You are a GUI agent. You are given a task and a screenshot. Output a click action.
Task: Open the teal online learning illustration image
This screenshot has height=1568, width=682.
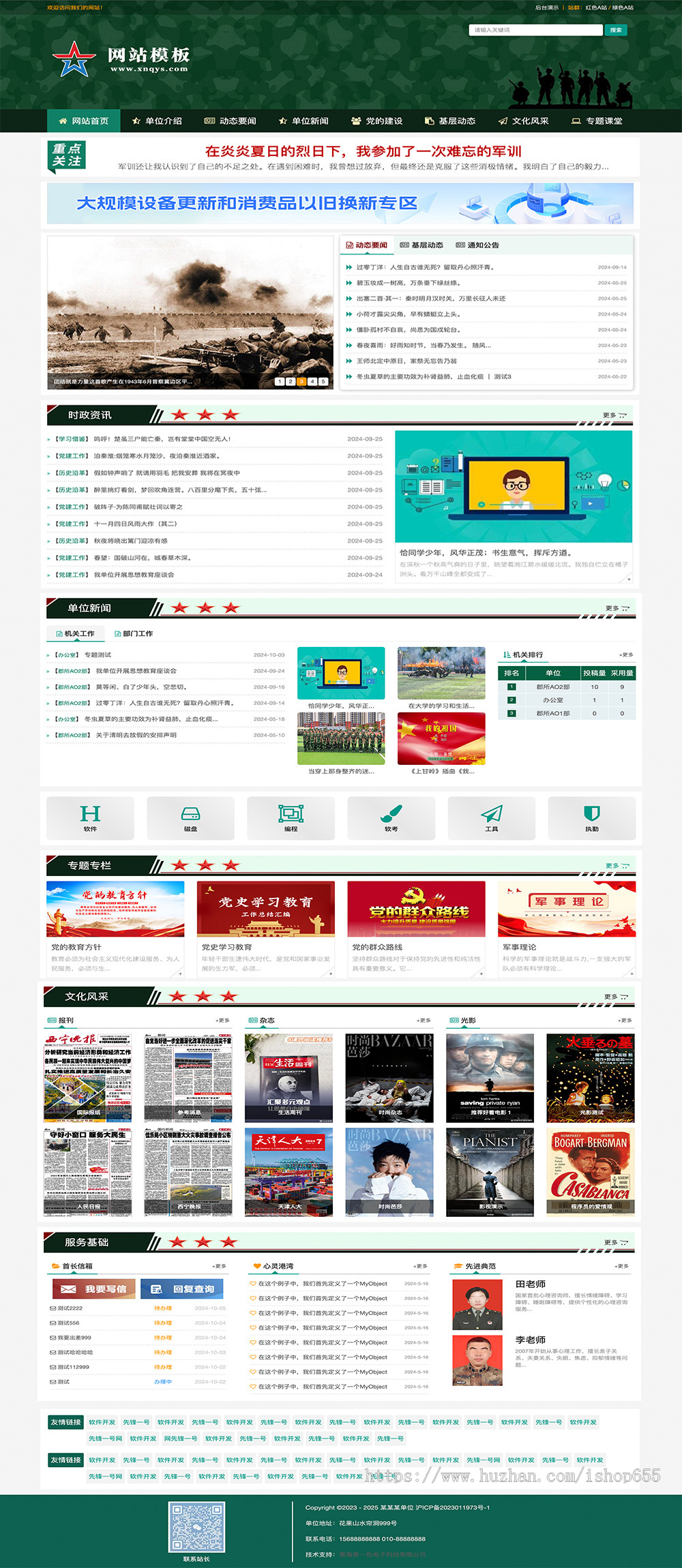(514, 486)
